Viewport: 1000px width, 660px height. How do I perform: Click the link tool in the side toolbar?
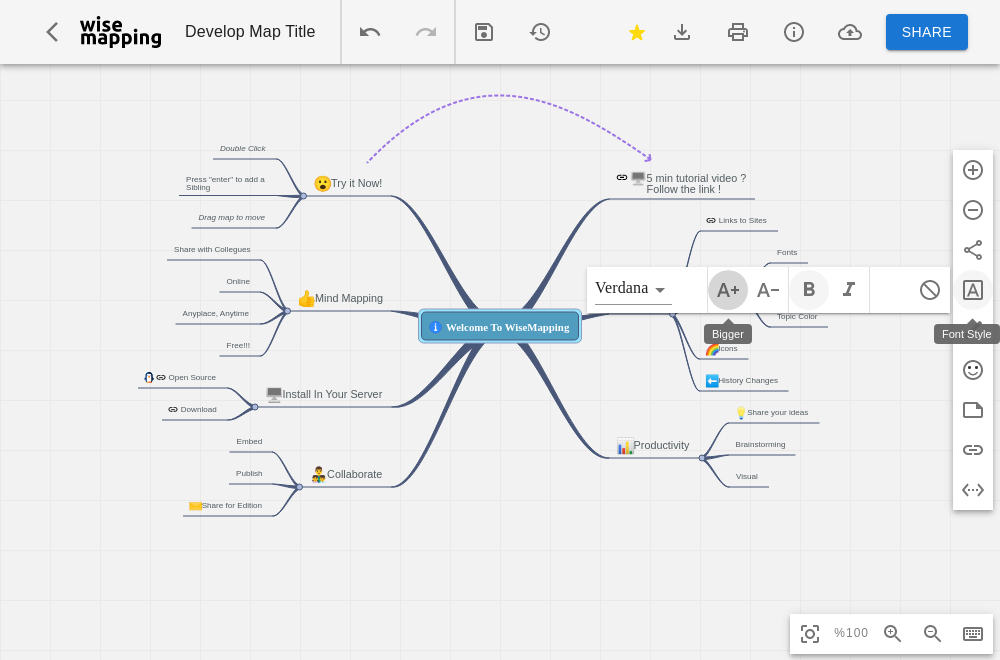(x=973, y=450)
